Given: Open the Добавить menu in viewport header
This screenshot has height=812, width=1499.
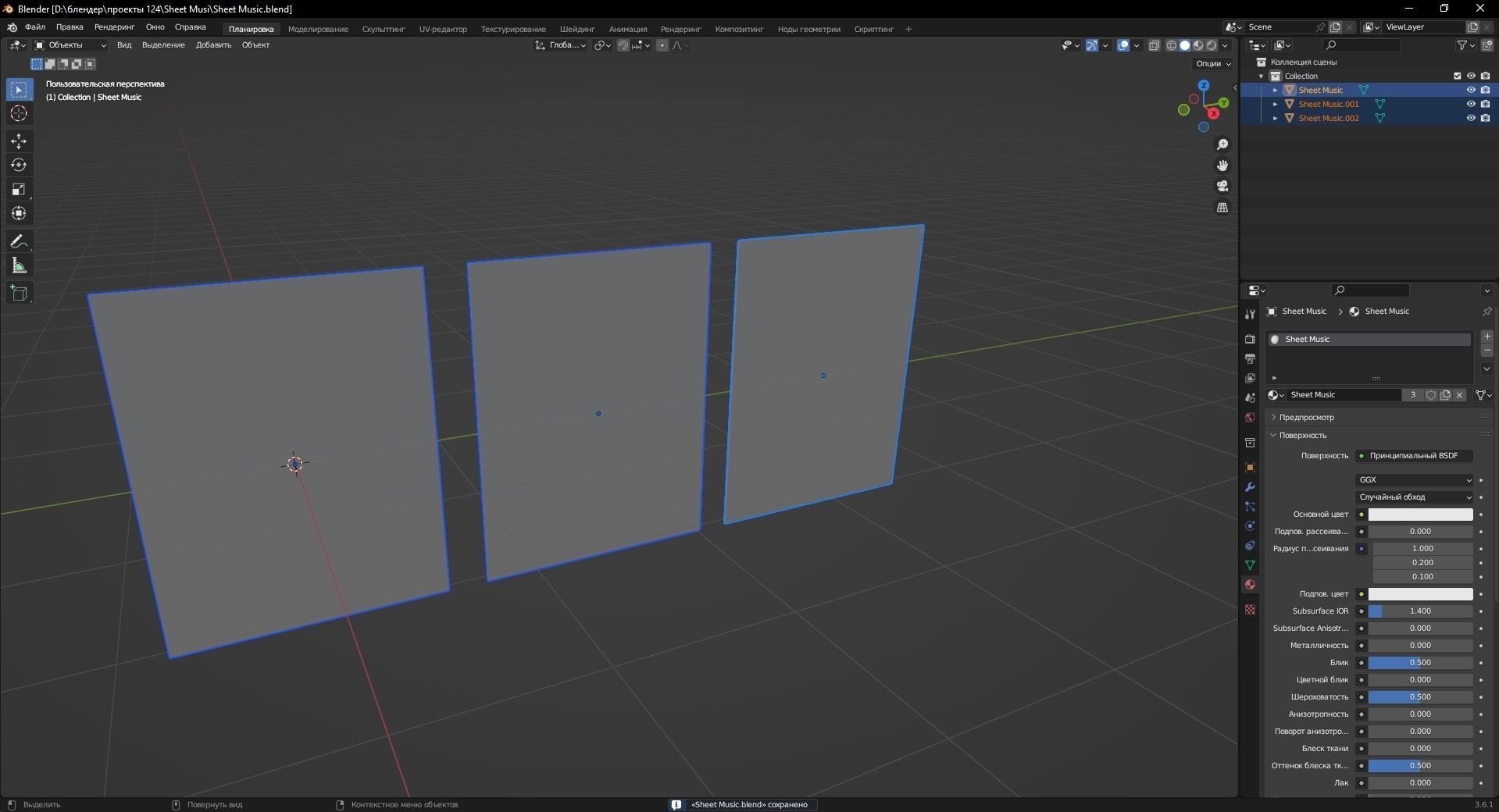Looking at the screenshot, I should (x=213, y=45).
